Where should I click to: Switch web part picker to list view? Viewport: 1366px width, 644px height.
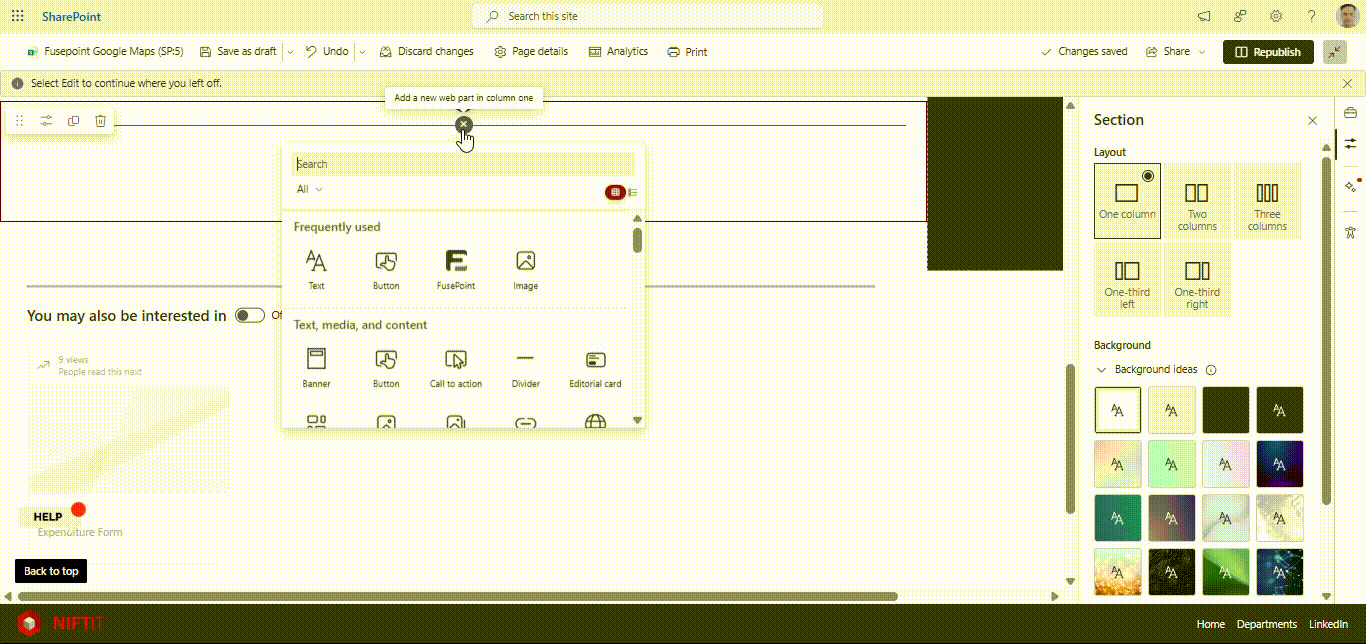coord(633,192)
